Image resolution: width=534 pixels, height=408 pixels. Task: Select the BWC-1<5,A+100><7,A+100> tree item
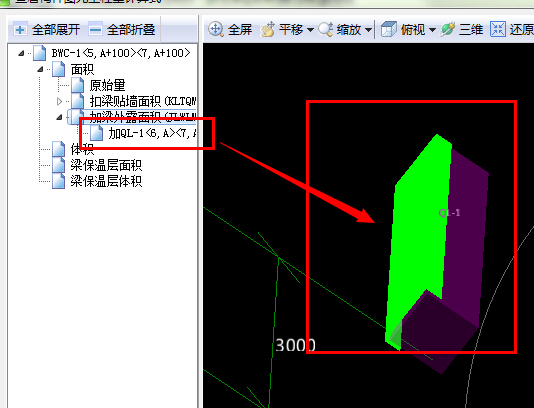pos(121,53)
